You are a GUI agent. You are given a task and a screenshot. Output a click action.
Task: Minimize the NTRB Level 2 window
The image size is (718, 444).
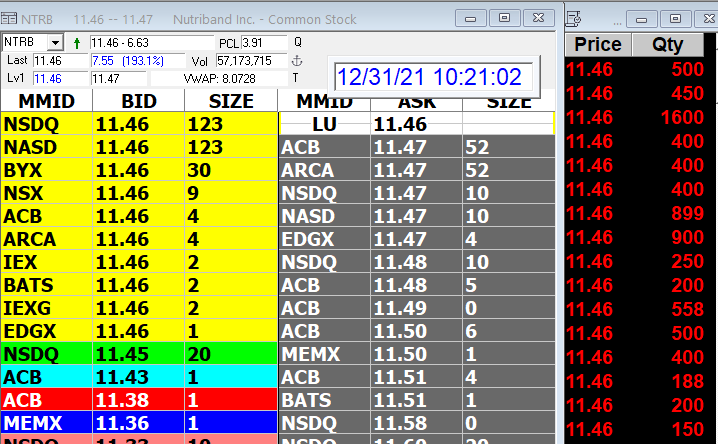click(x=471, y=19)
